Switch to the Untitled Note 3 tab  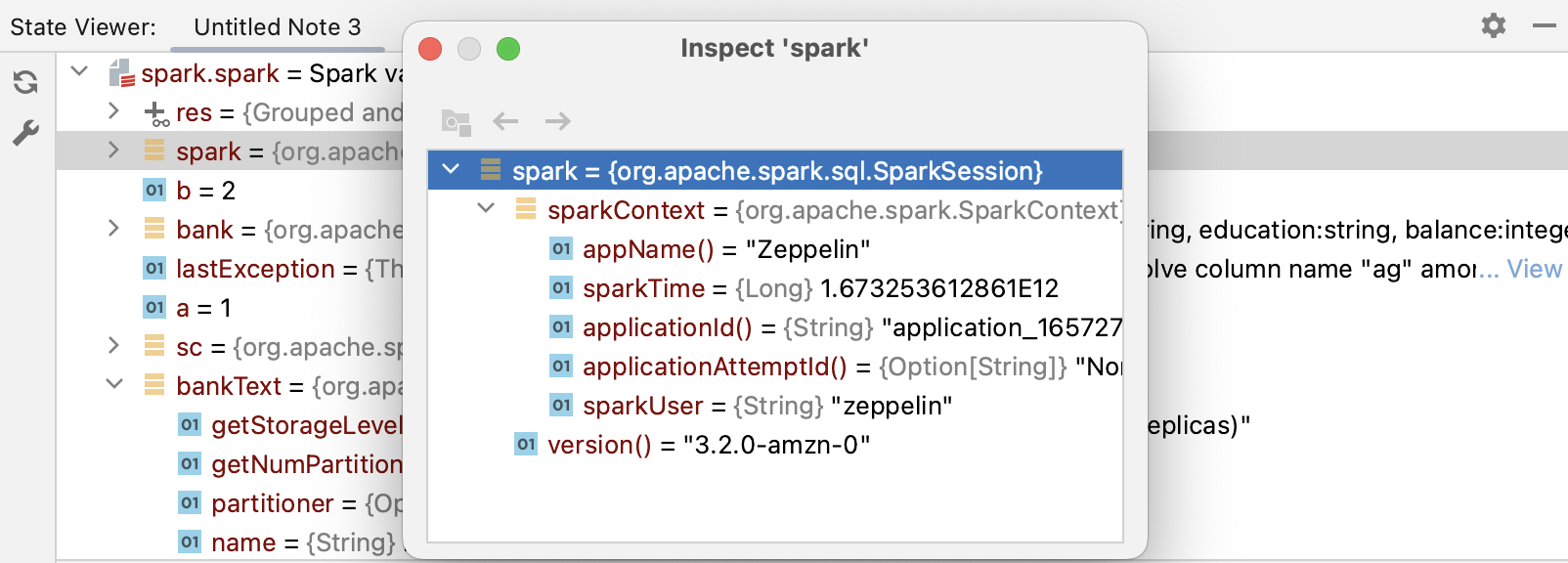(278, 26)
